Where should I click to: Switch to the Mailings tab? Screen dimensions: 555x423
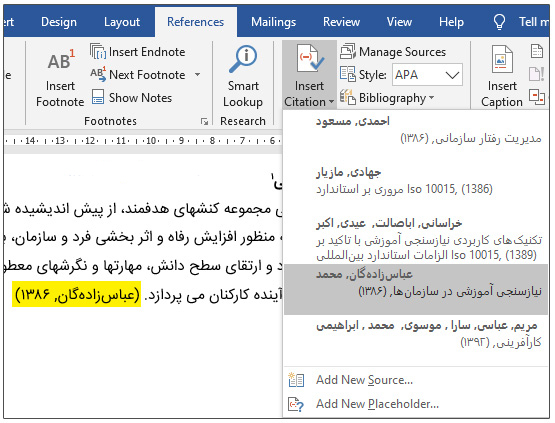coord(273,22)
